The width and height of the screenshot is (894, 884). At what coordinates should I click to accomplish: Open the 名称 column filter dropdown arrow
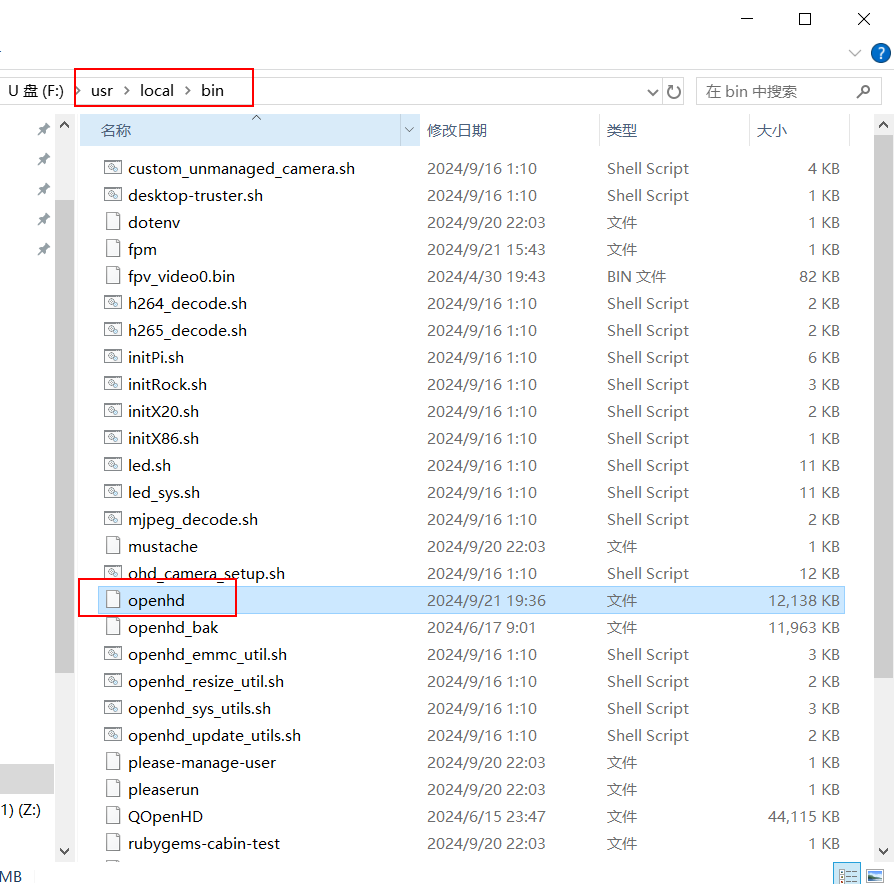(x=409, y=130)
